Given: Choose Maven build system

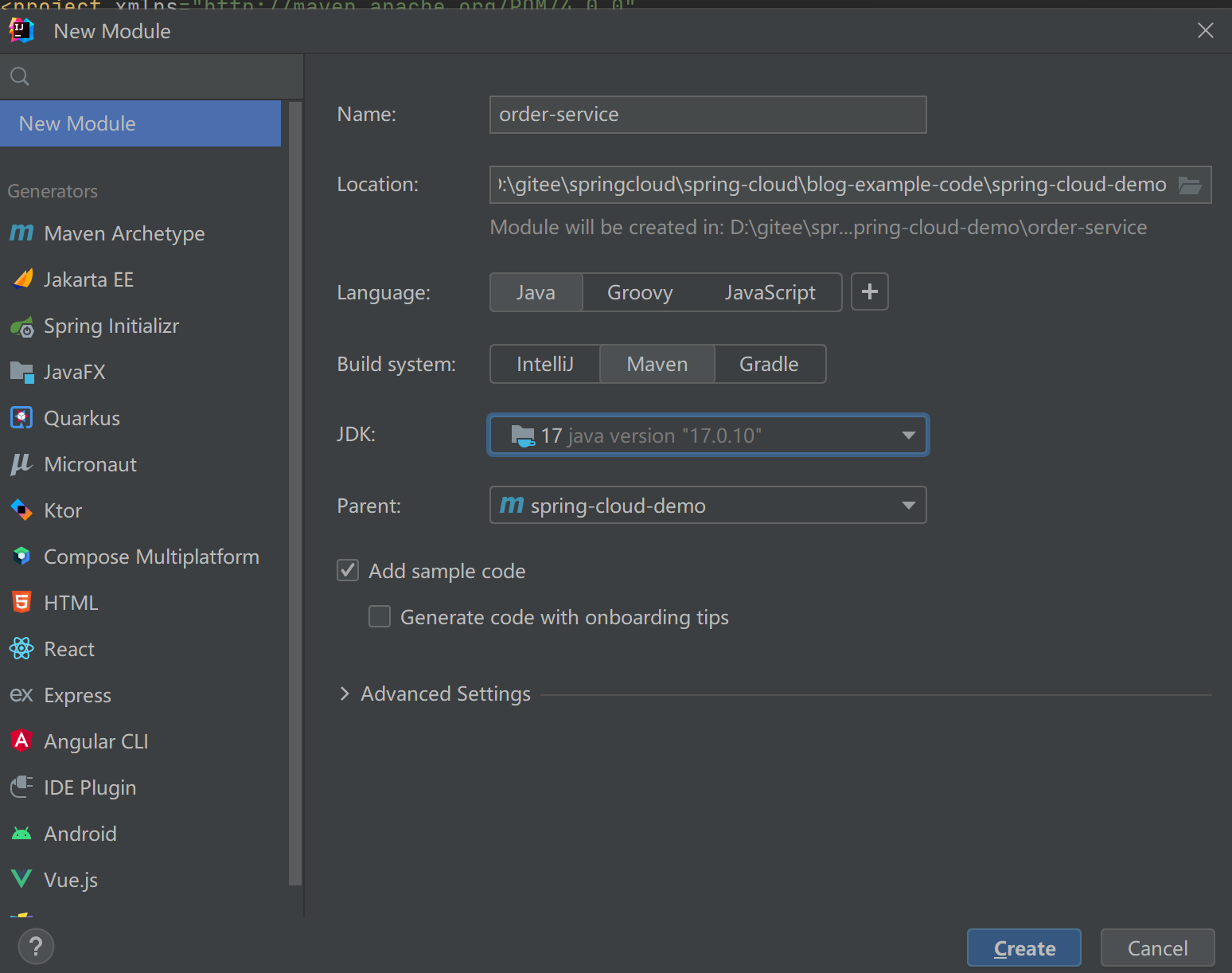Looking at the screenshot, I should tap(657, 364).
